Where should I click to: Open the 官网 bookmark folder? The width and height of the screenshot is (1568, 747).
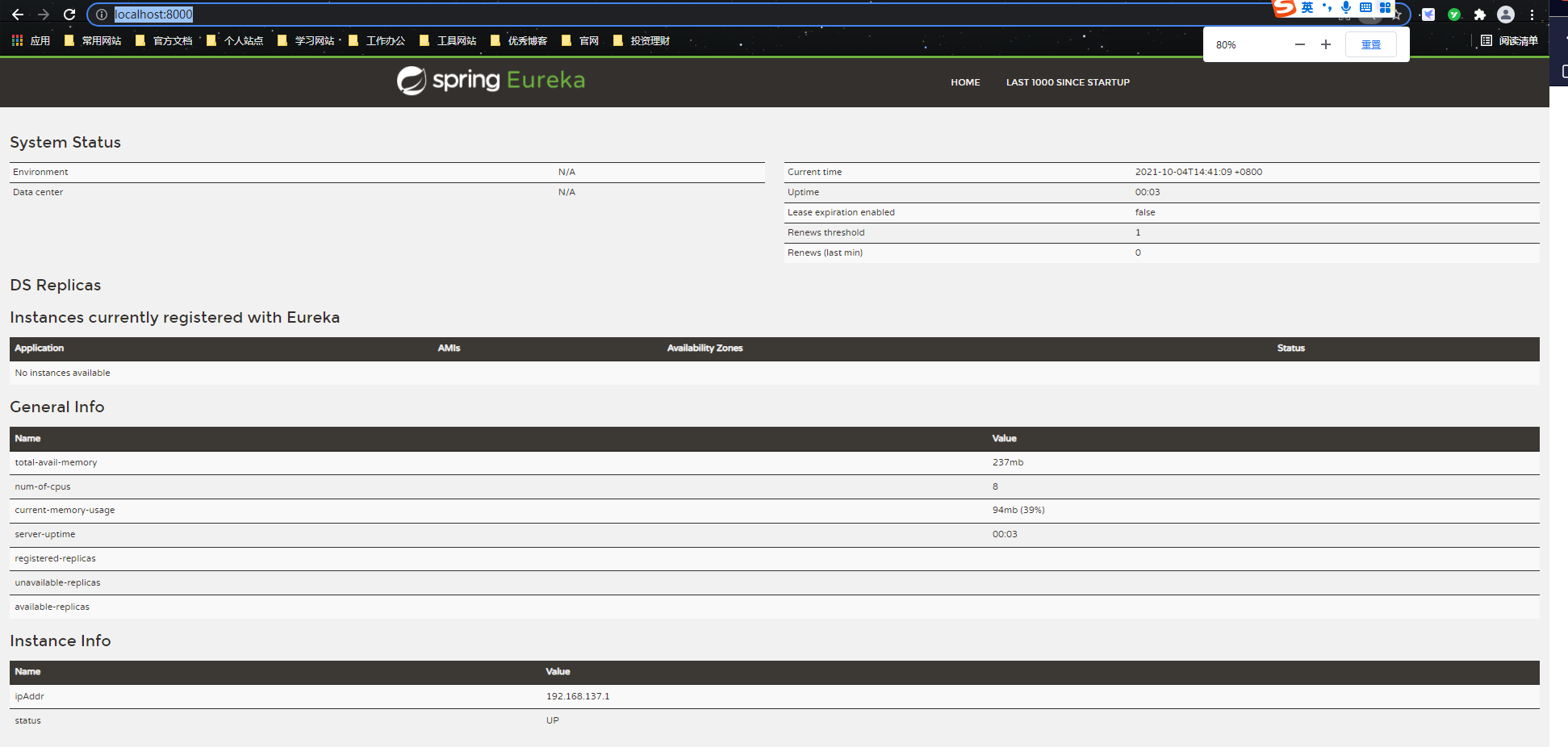580,40
